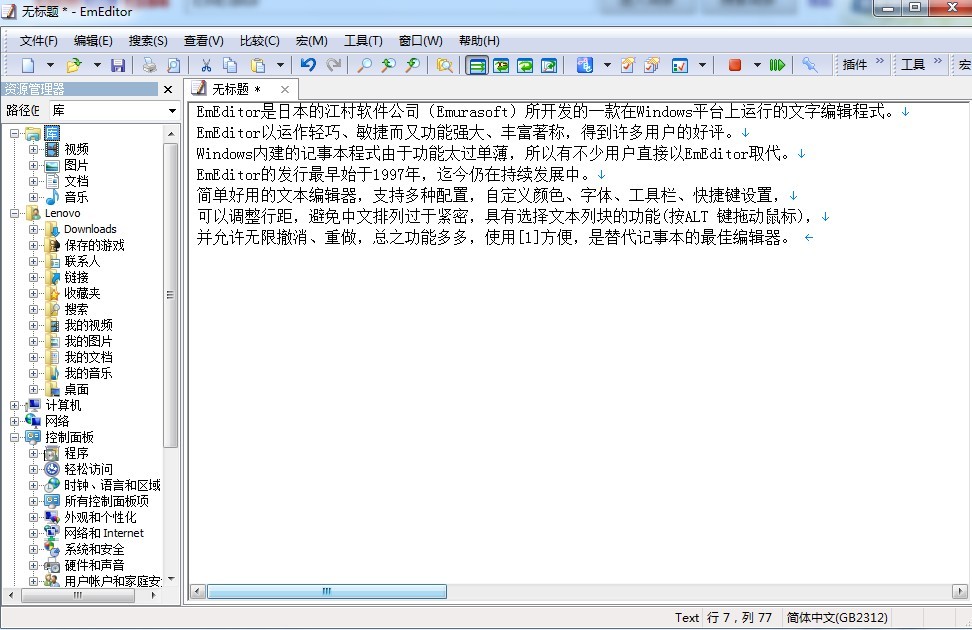
Task: Open Find with the plain magnifier icon
Action: tap(365, 65)
